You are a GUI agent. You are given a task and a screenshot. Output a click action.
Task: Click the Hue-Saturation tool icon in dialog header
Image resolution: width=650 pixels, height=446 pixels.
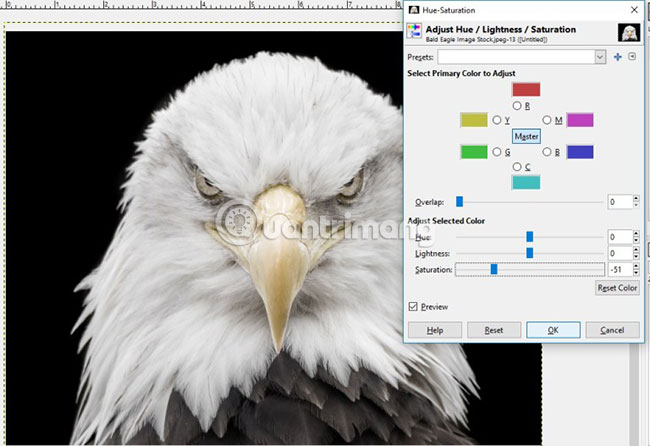pos(414,31)
